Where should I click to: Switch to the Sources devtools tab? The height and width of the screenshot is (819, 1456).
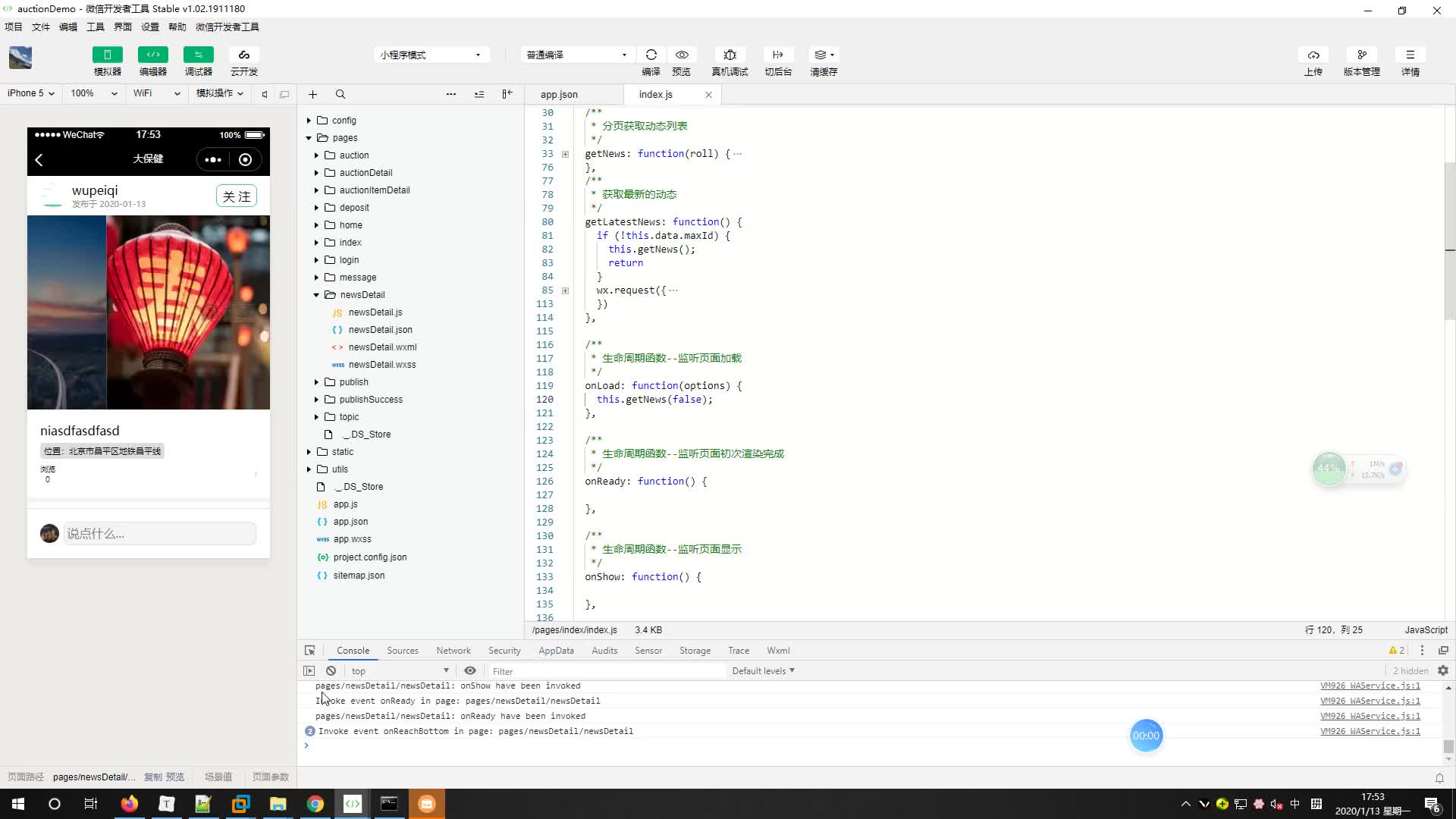tap(403, 651)
